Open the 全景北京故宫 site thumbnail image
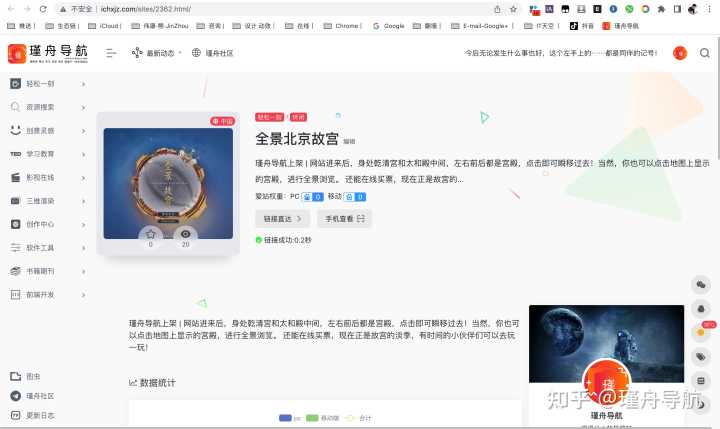Screen dimensions: 720x429 168,183
